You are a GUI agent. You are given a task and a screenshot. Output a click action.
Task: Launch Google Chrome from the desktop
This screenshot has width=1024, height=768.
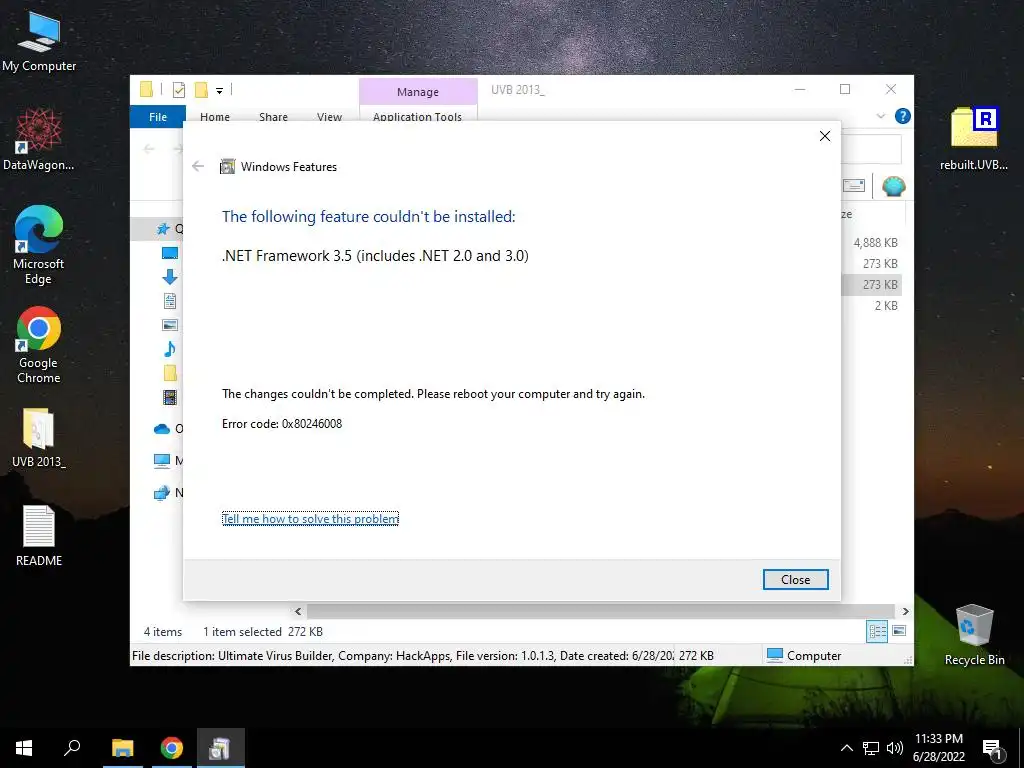[39, 345]
